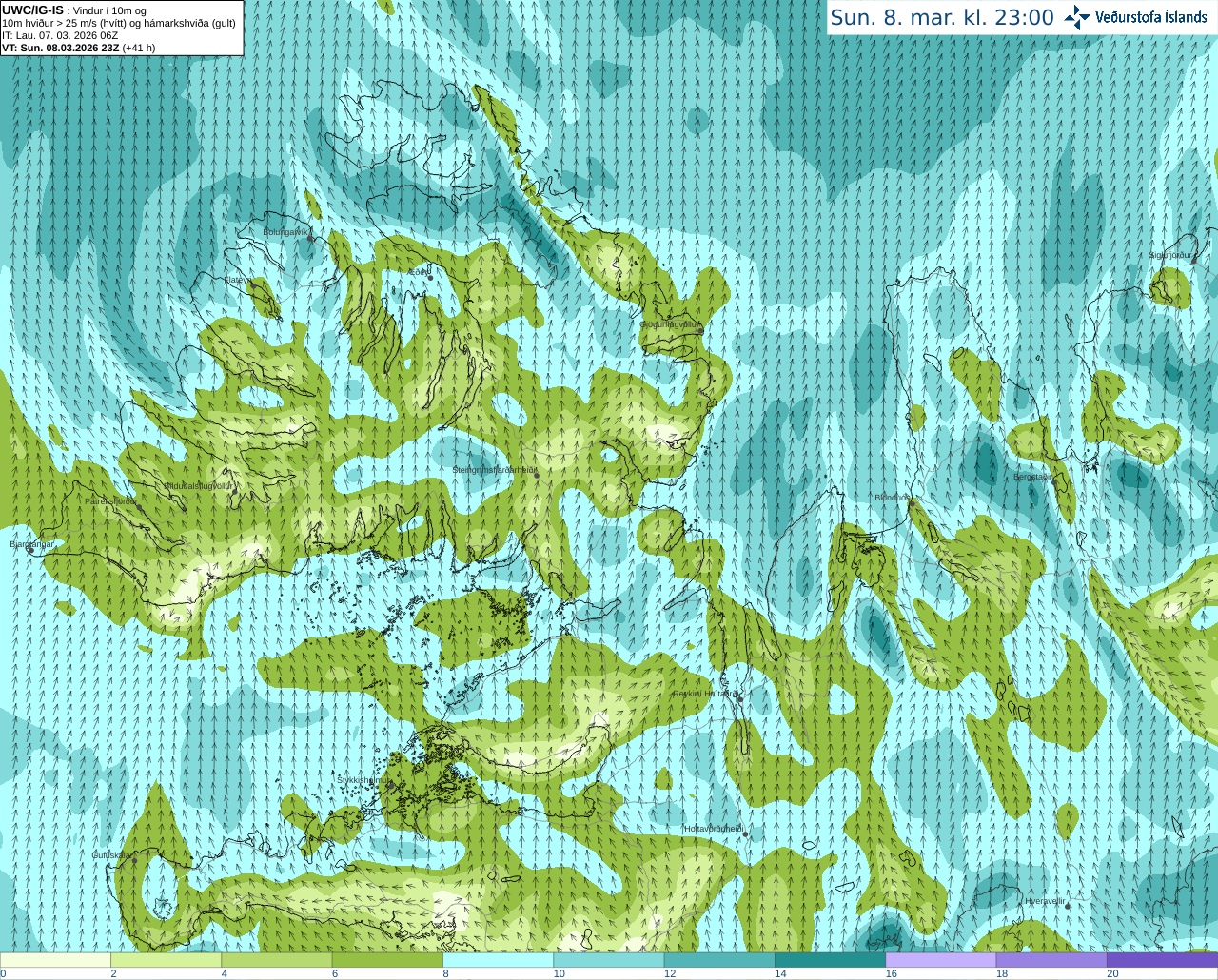The image size is (1218, 980).
Task: Click the Hveravellir station label
Action: [x=1044, y=900]
